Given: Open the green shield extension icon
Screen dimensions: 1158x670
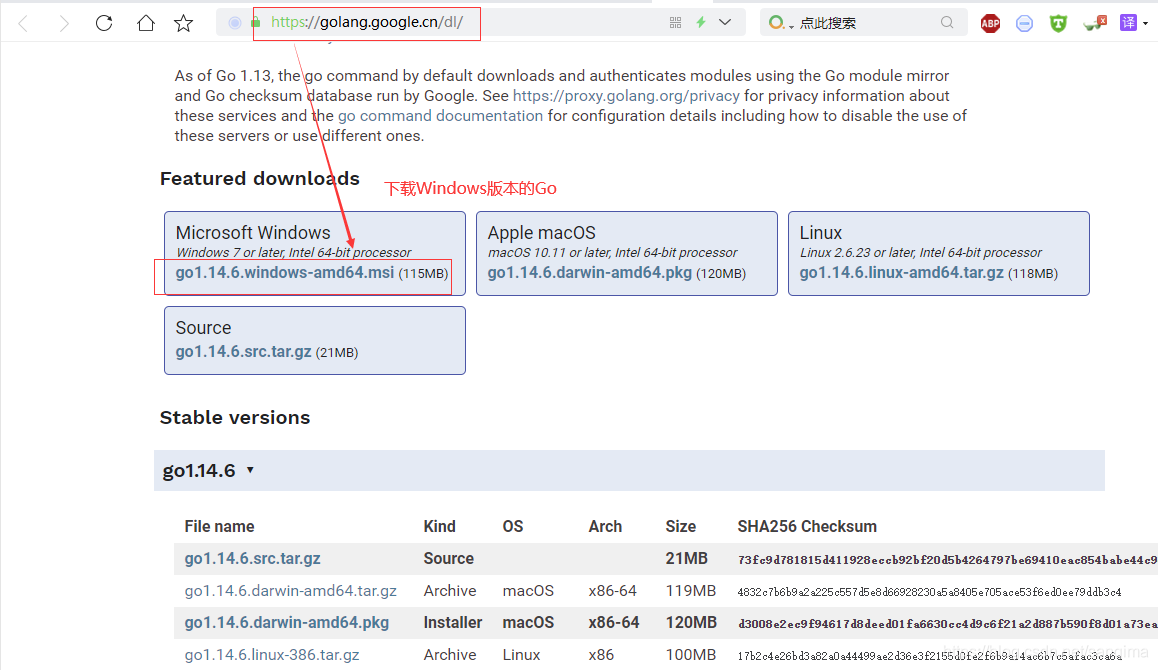Looking at the screenshot, I should pos(1058,24).
